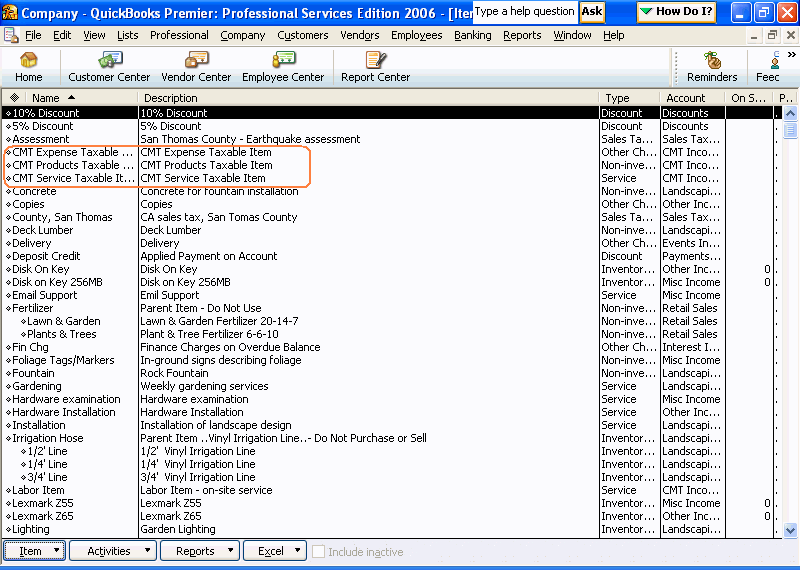Open the Vendor Center
Viewport: 800px width, 570px height.
pos(196,67)
